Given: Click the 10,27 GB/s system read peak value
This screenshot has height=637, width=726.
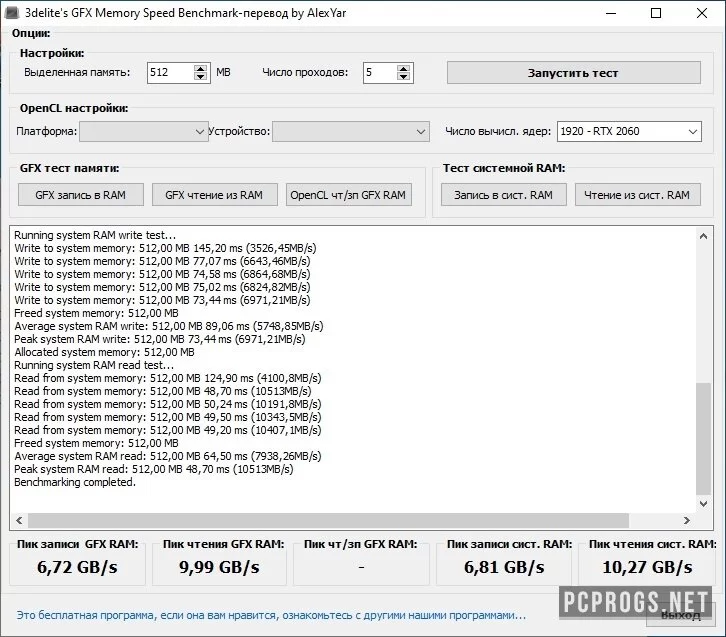Looking at the screenshot, I should 647,567.
